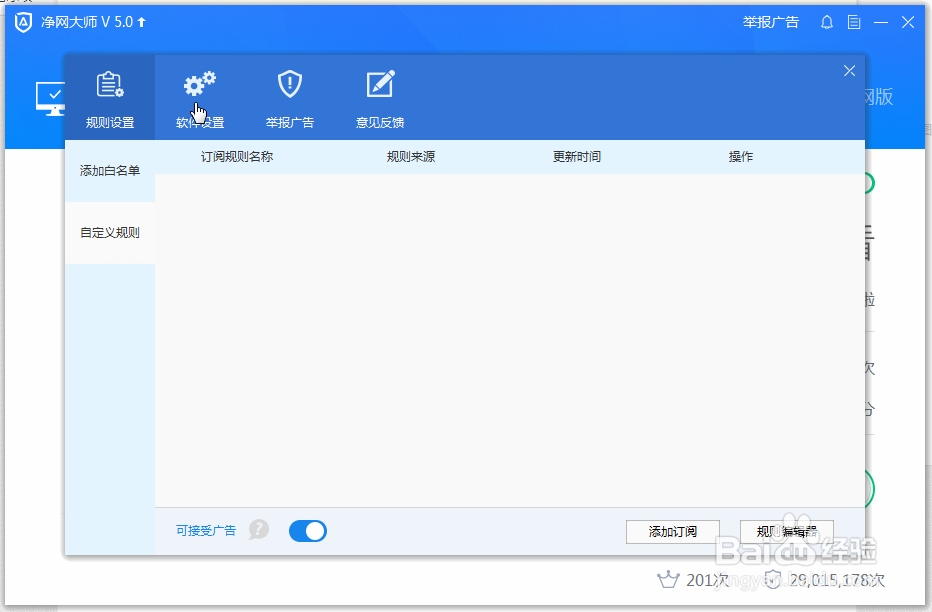Open the 规则编辑器 button
This screenshot has height=612, width=932.
coord(786,532)
